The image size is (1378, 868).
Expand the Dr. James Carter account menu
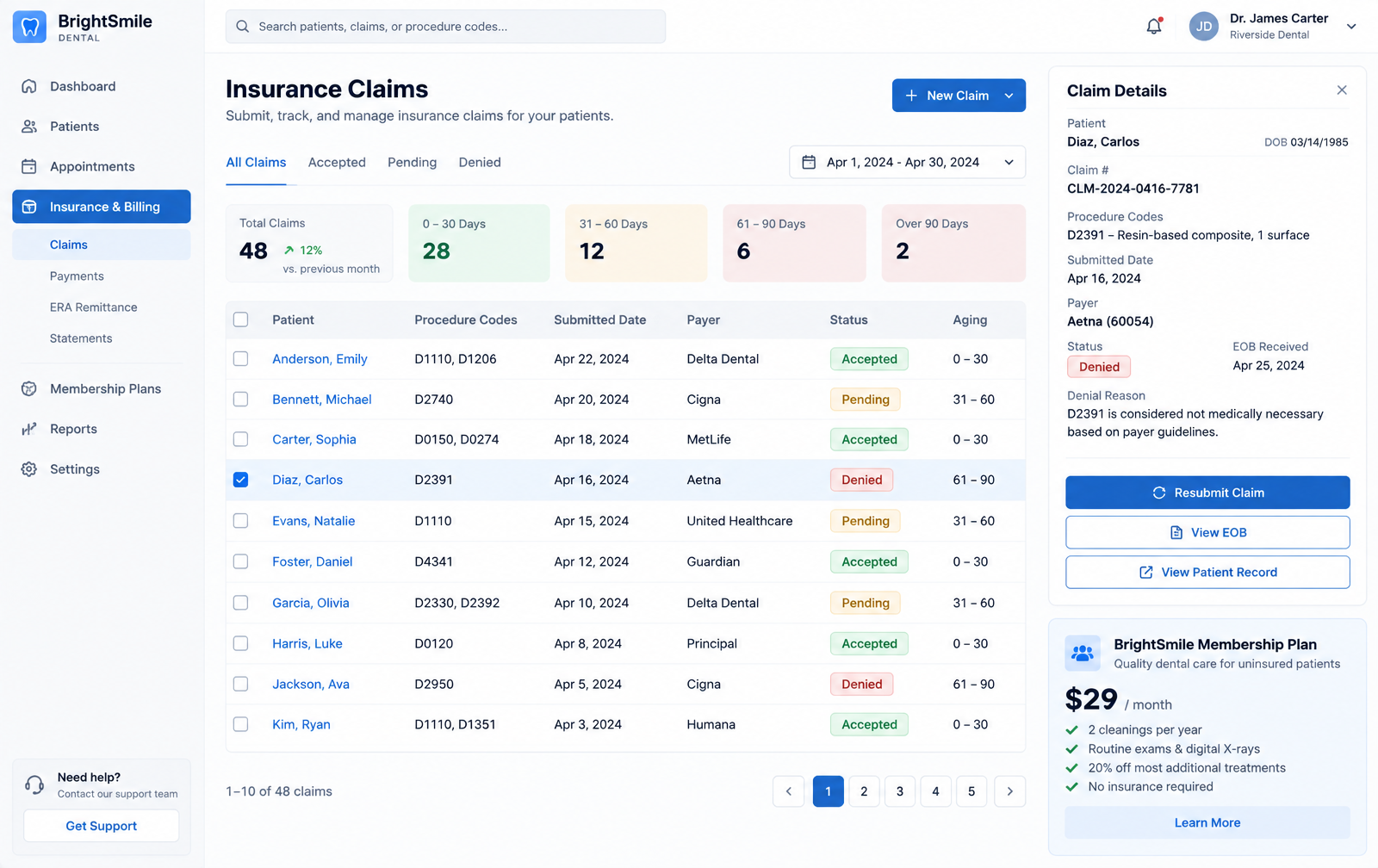1351,26
